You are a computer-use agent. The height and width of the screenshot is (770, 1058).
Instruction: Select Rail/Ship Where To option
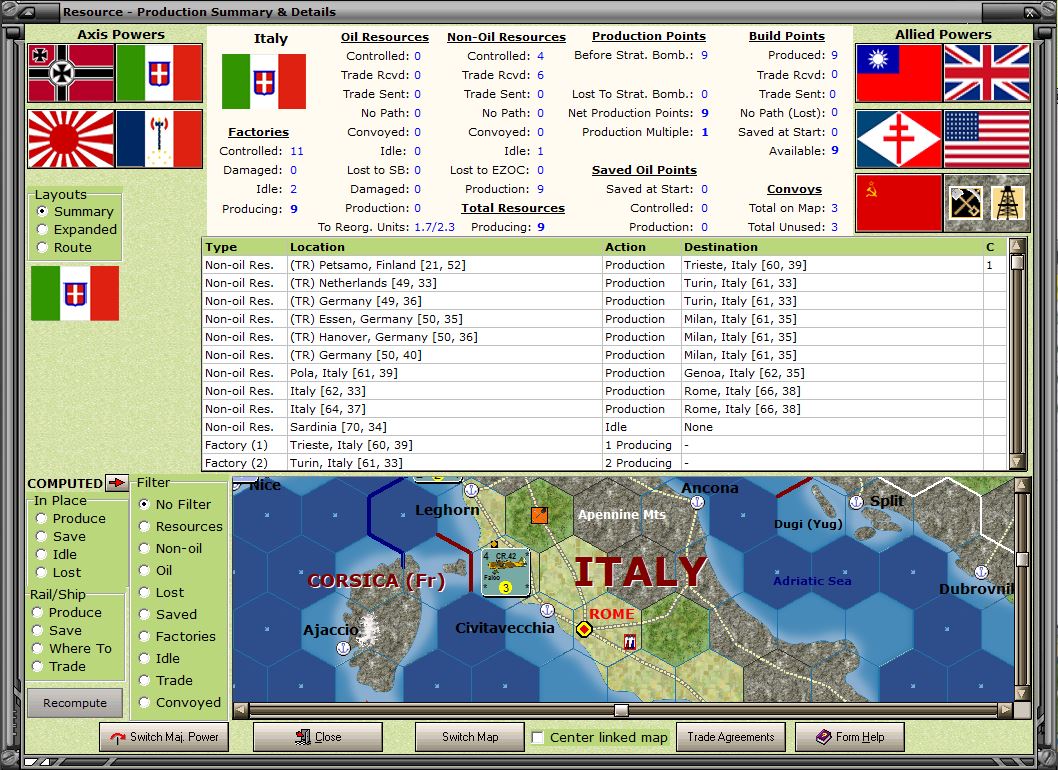point(72,649)
